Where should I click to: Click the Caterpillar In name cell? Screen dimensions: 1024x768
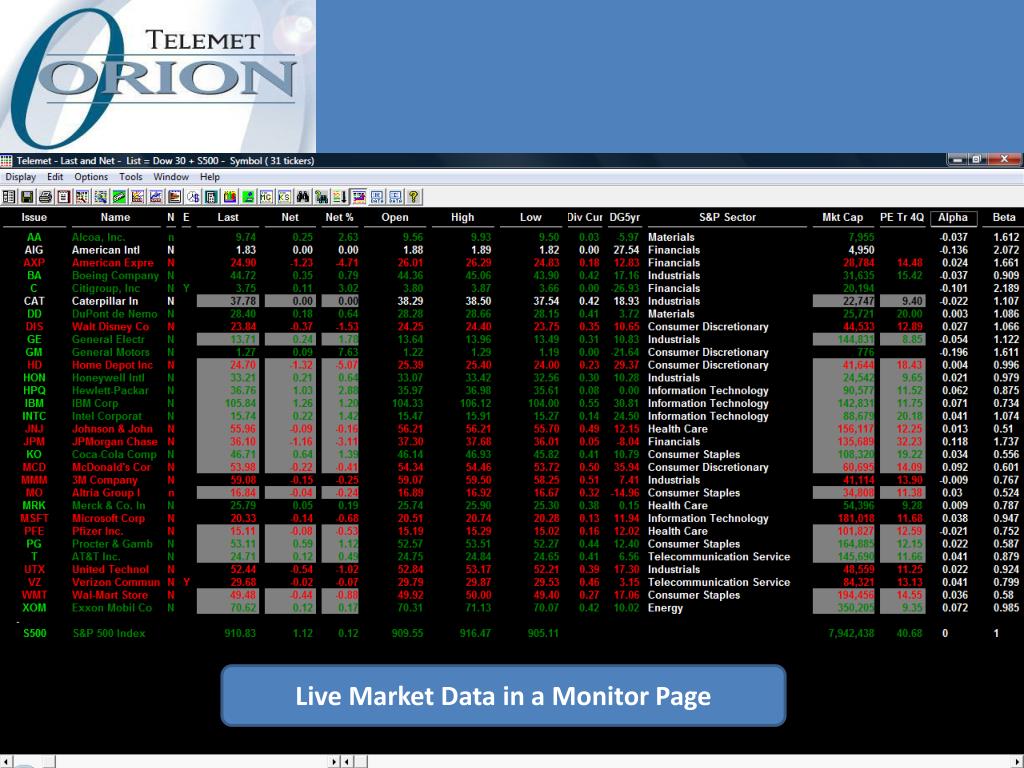pos(105,301)
